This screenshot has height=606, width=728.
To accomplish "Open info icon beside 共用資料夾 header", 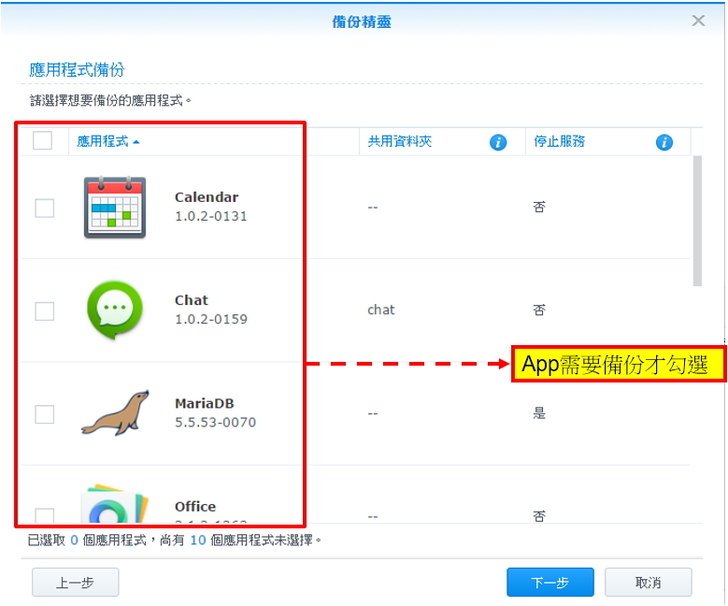I will tap(498, 142).
